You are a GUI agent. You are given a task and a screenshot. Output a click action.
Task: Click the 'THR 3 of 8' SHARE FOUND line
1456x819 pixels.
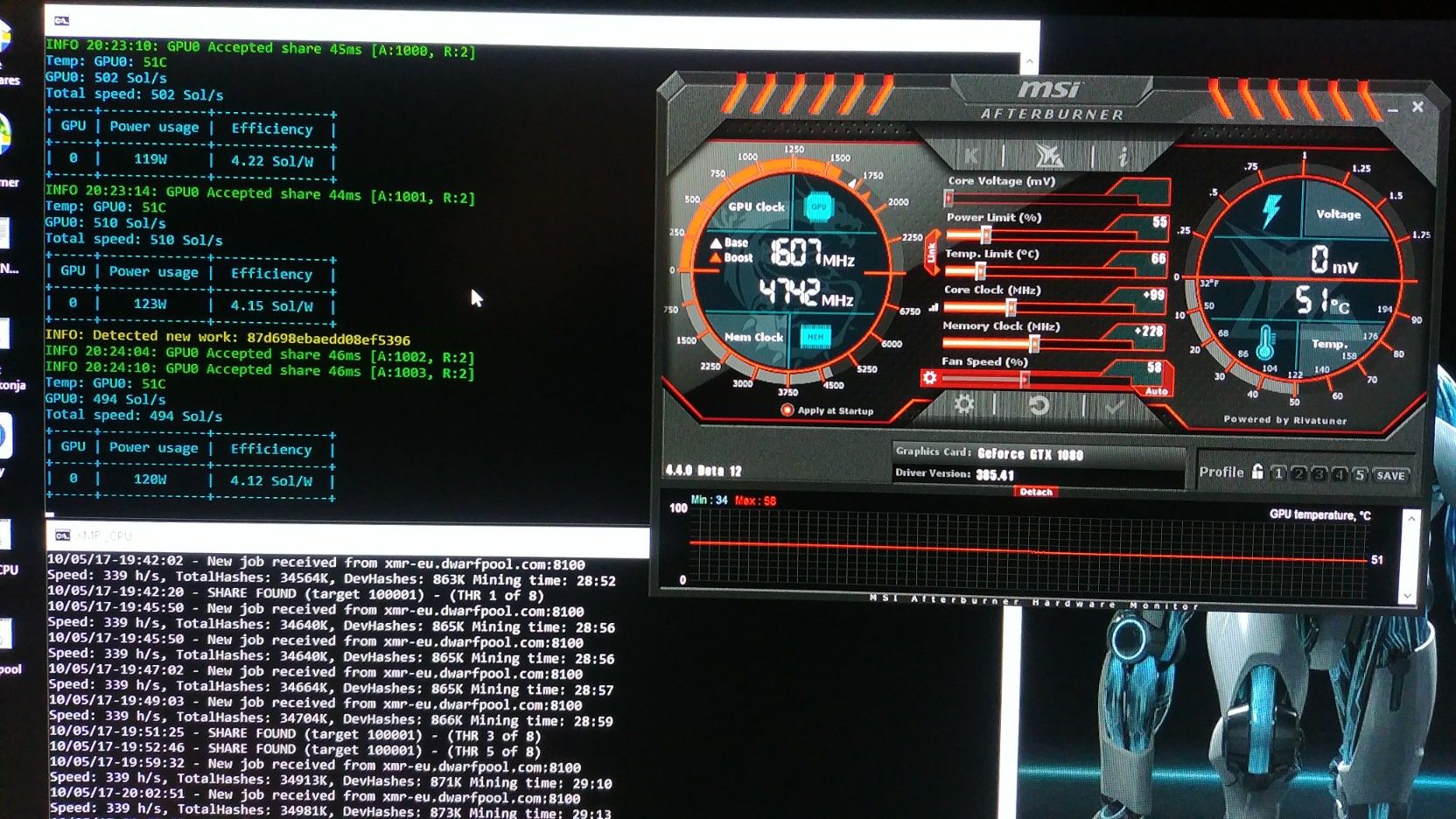coord(294,735)
